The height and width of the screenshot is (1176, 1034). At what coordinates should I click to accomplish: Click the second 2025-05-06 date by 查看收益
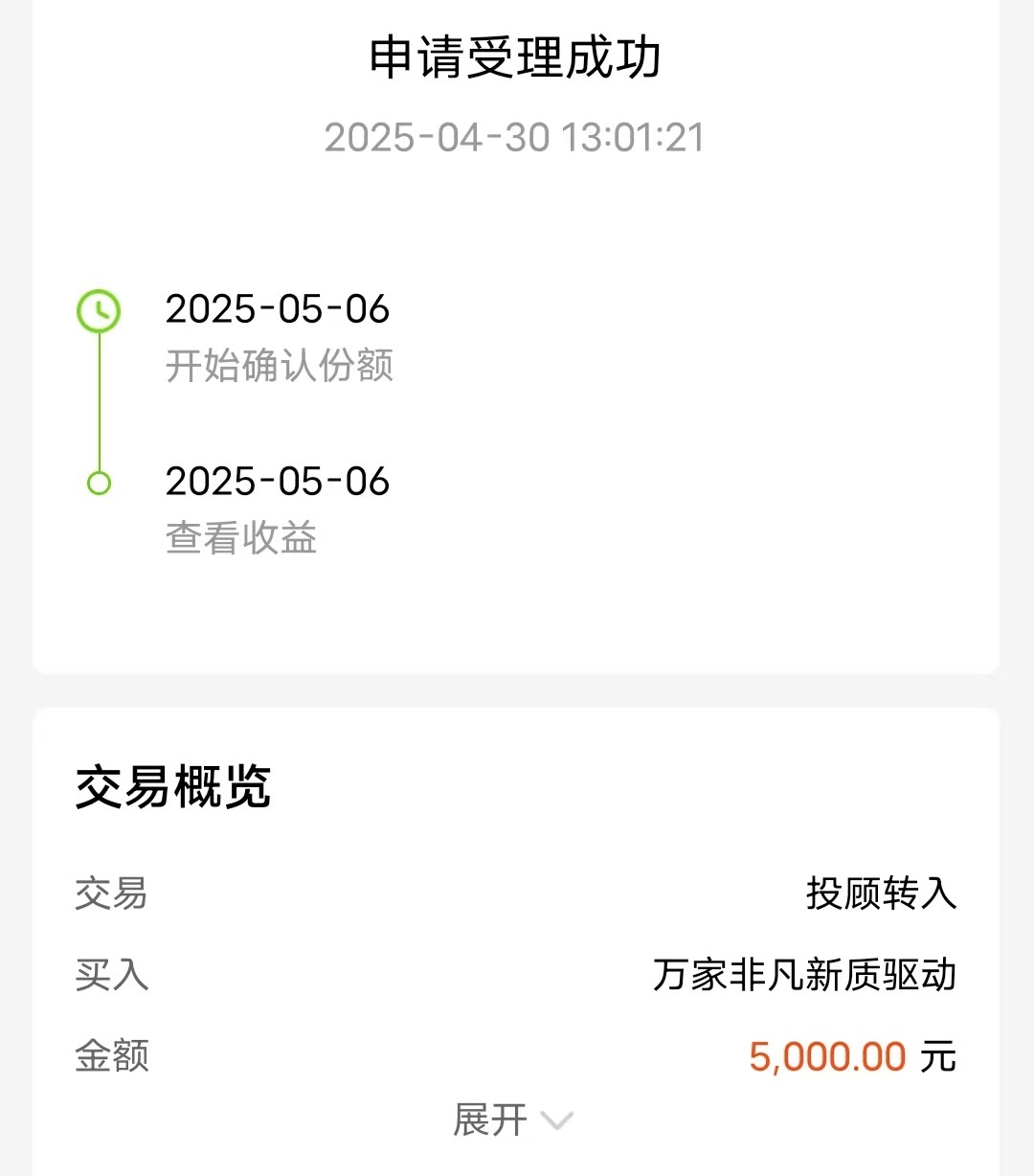coord(278,482)
